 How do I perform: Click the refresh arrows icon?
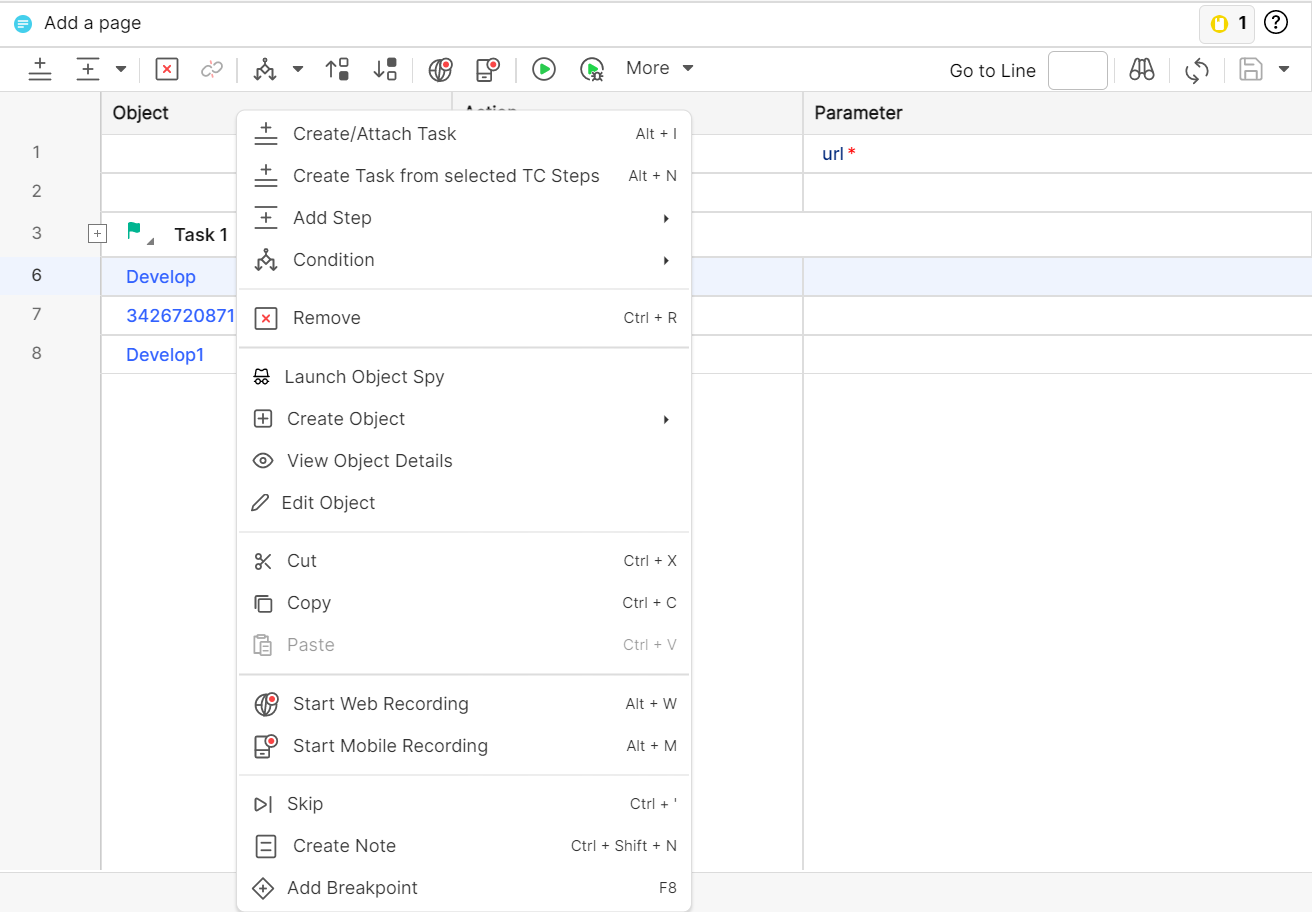[x=1196, y=70]
